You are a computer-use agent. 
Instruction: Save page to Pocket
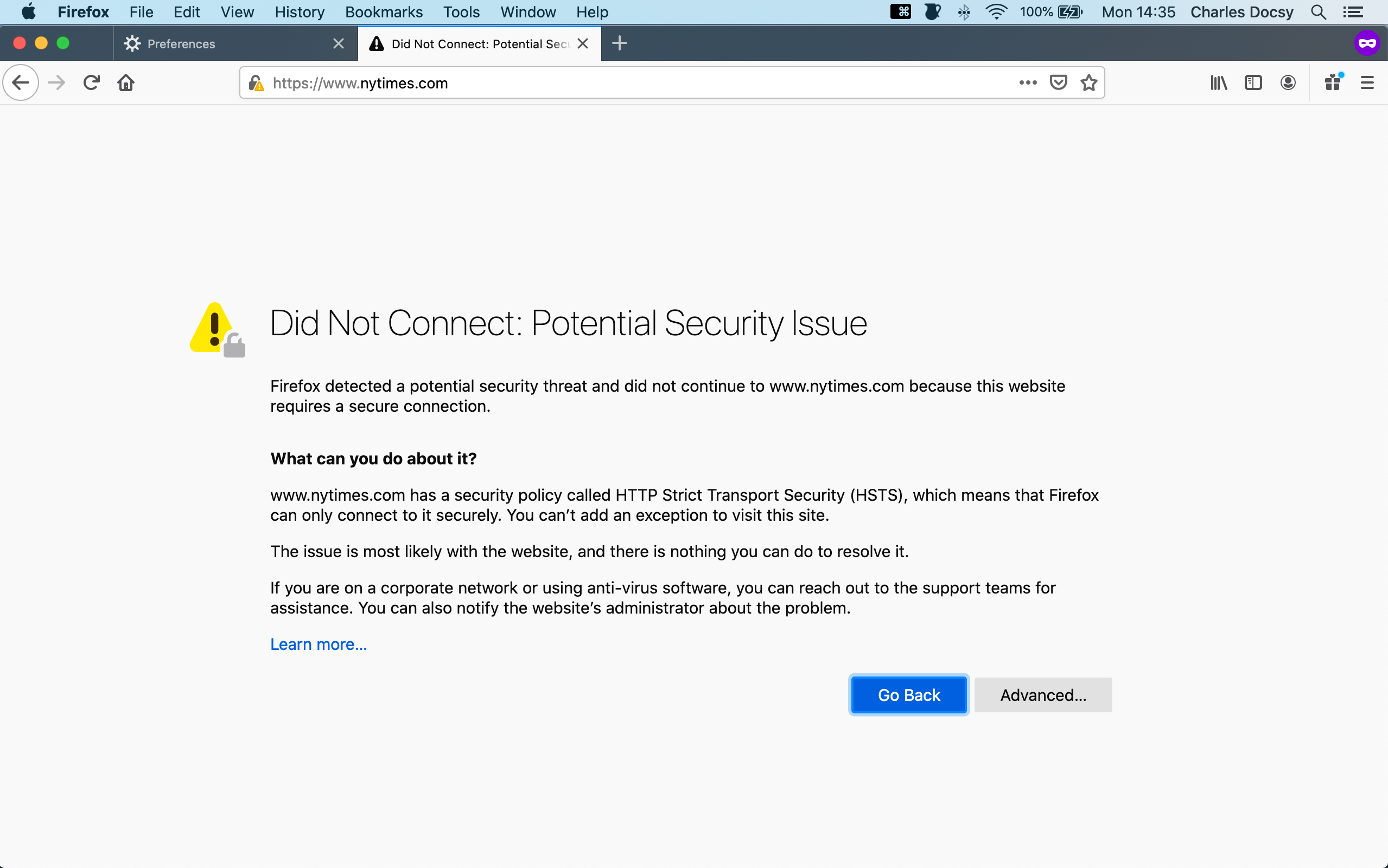pyautogui.click(x=1058, y=82)
